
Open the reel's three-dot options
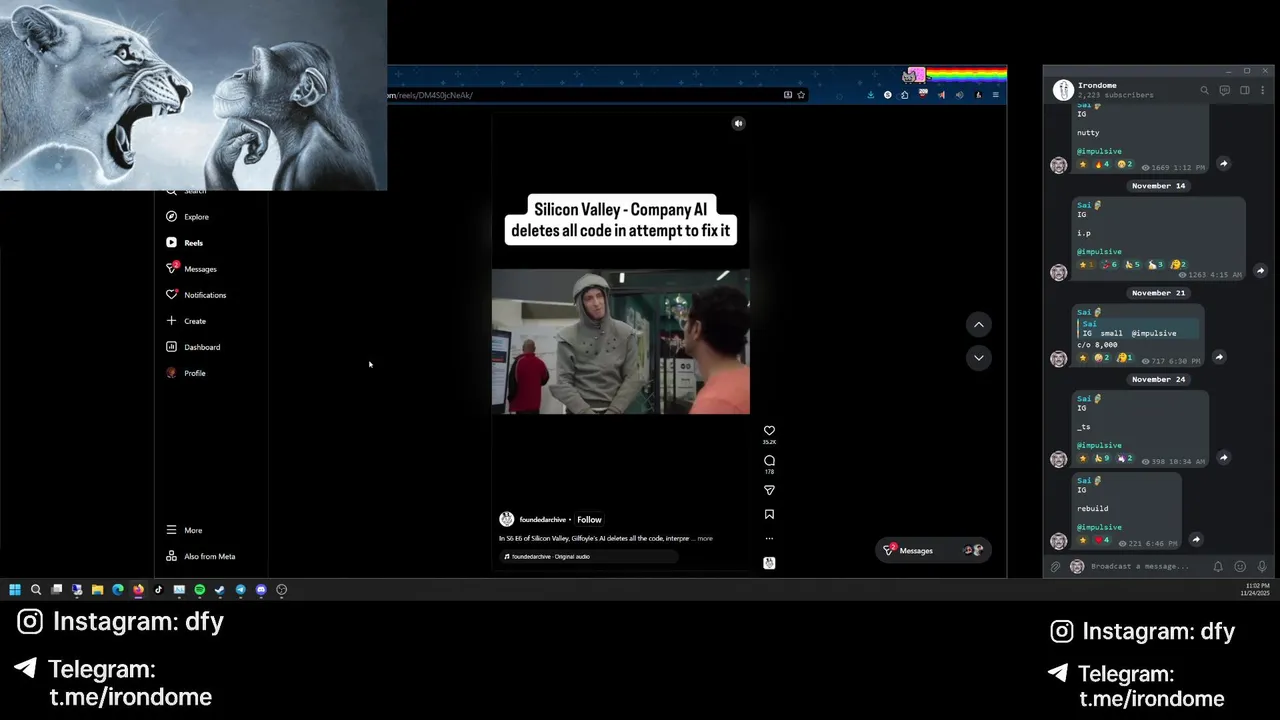[769, 538]
